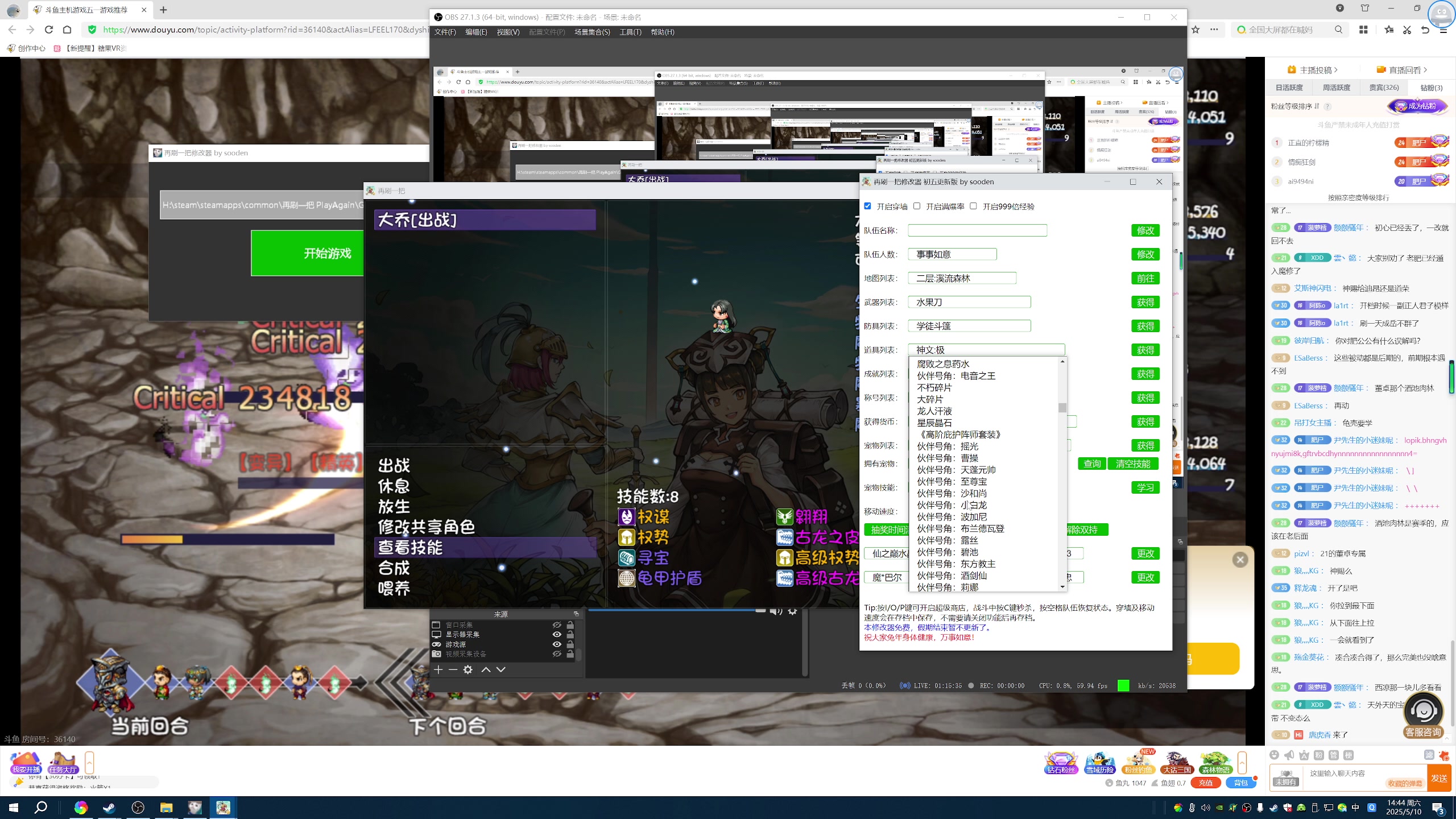
Task: Click 修改 button next to 队伍名称
Action: 1145,230
